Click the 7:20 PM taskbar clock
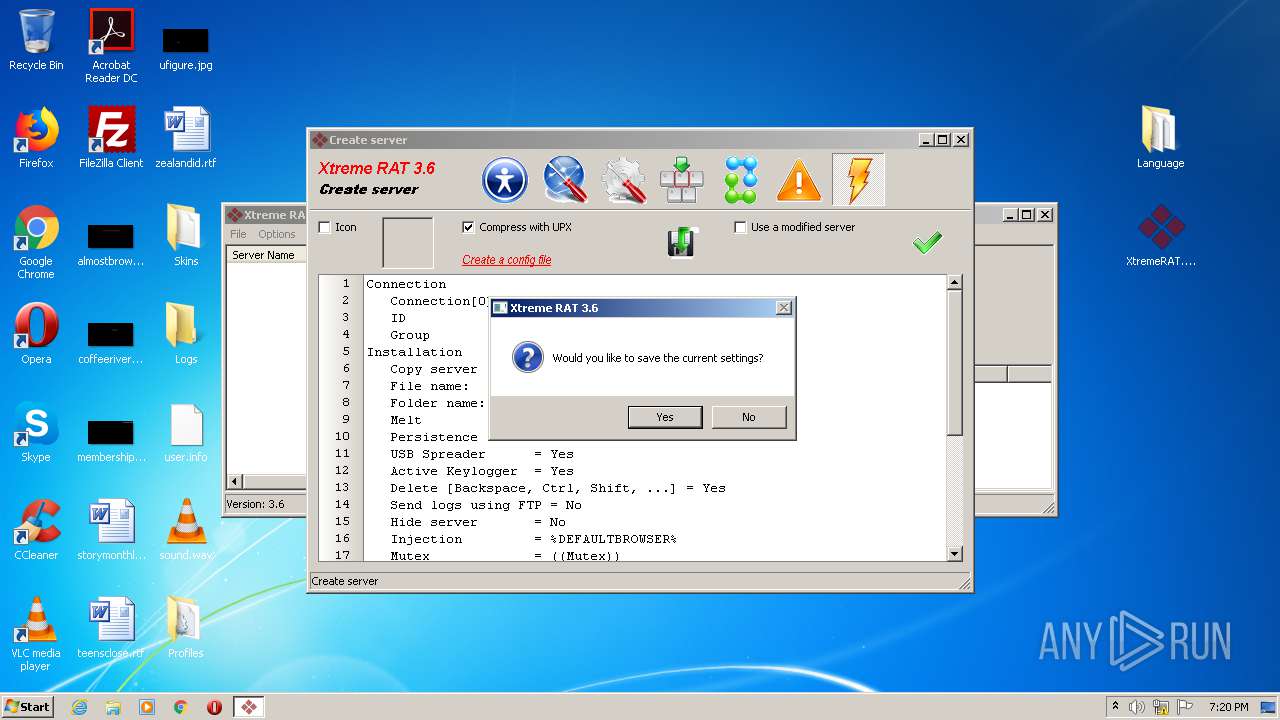 point(1228,707)
